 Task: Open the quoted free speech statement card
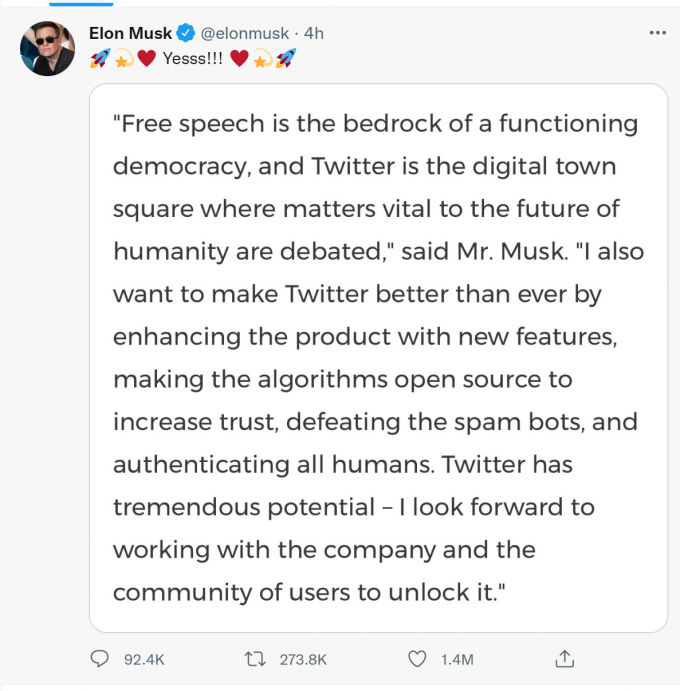(378, 357)
